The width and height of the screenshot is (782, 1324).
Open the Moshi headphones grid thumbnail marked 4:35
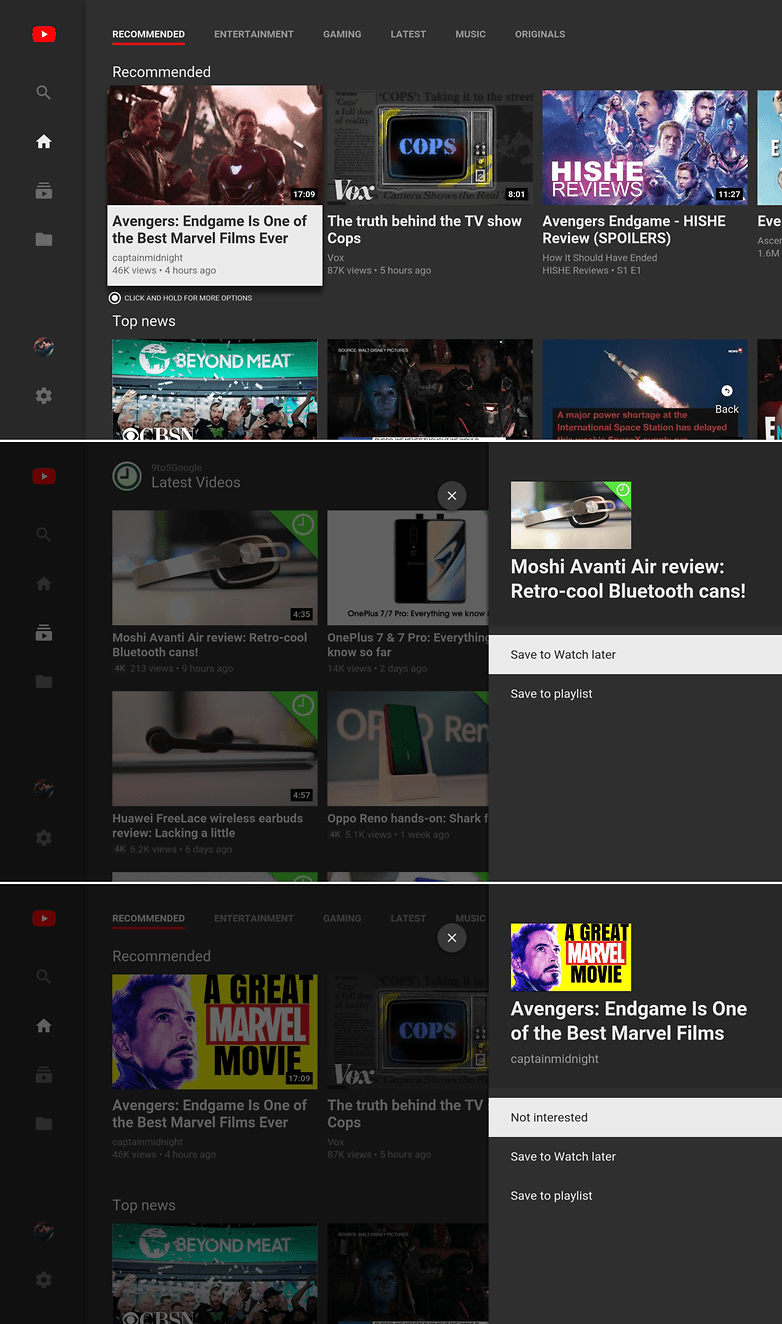click(x=215, y=568)
